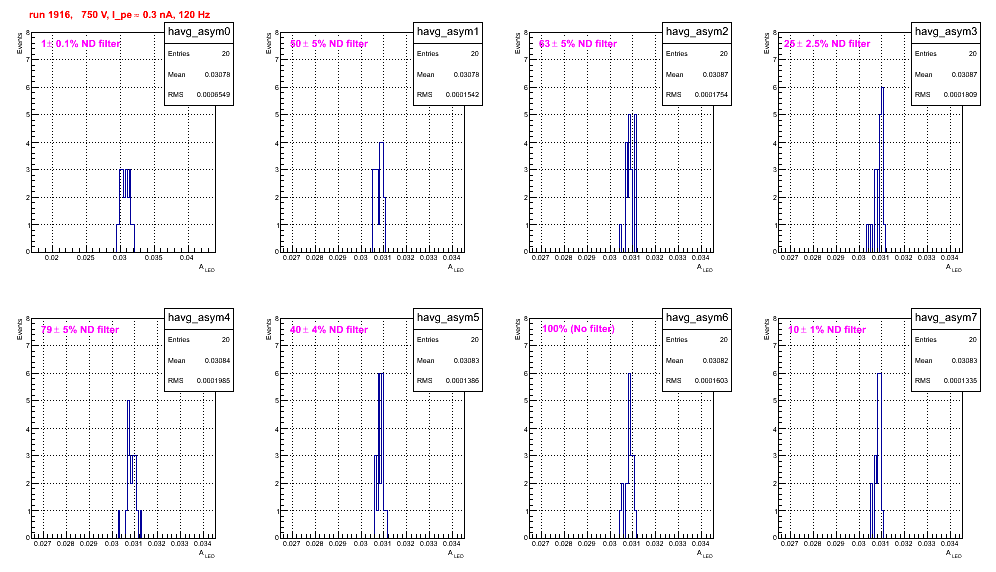Select the havg_asym0 histogram title

pyautogui.click(x=199, y=31)
